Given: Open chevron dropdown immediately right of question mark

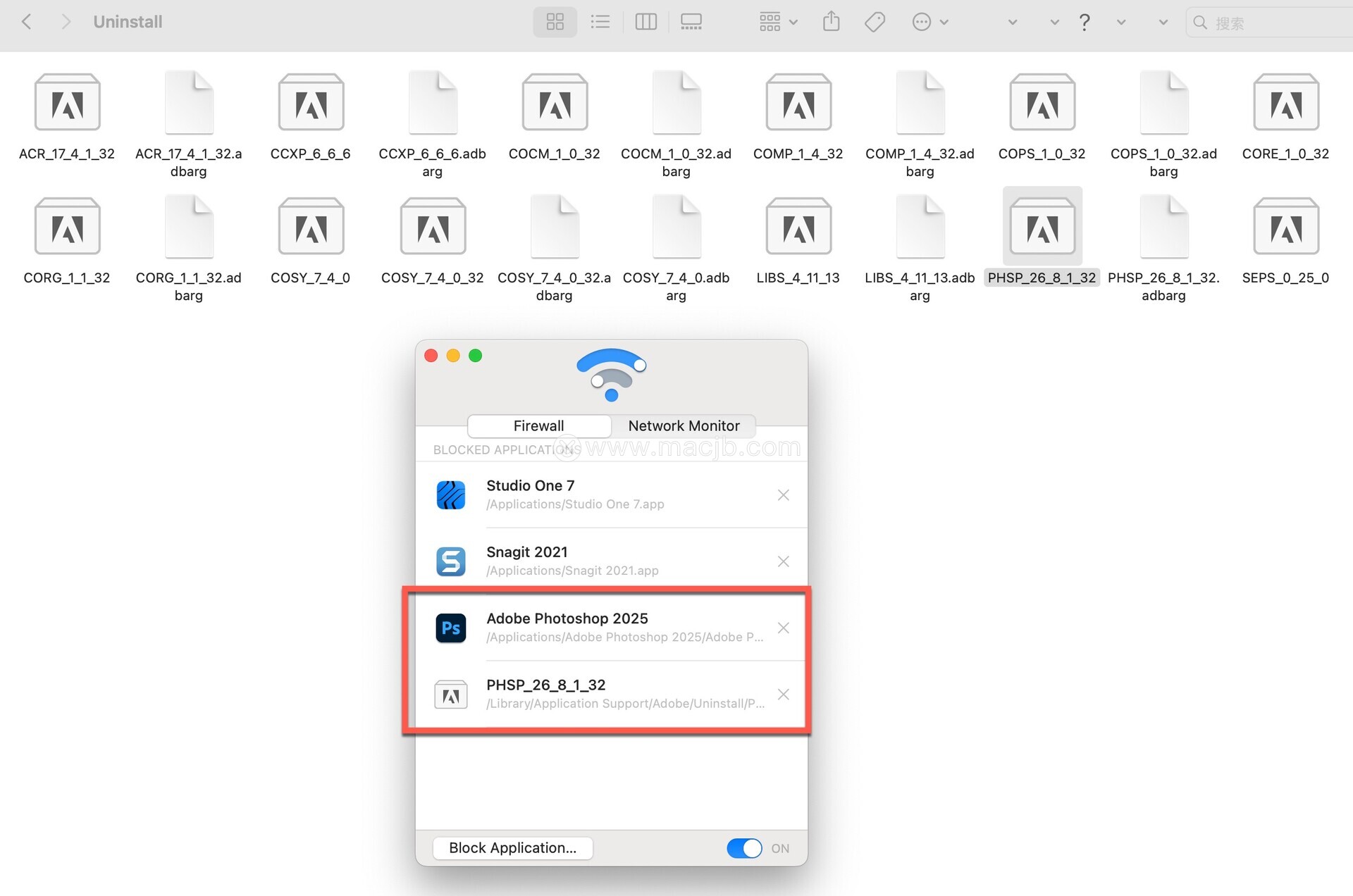Looking at the screenshot, I should (x=1121, y=22).
